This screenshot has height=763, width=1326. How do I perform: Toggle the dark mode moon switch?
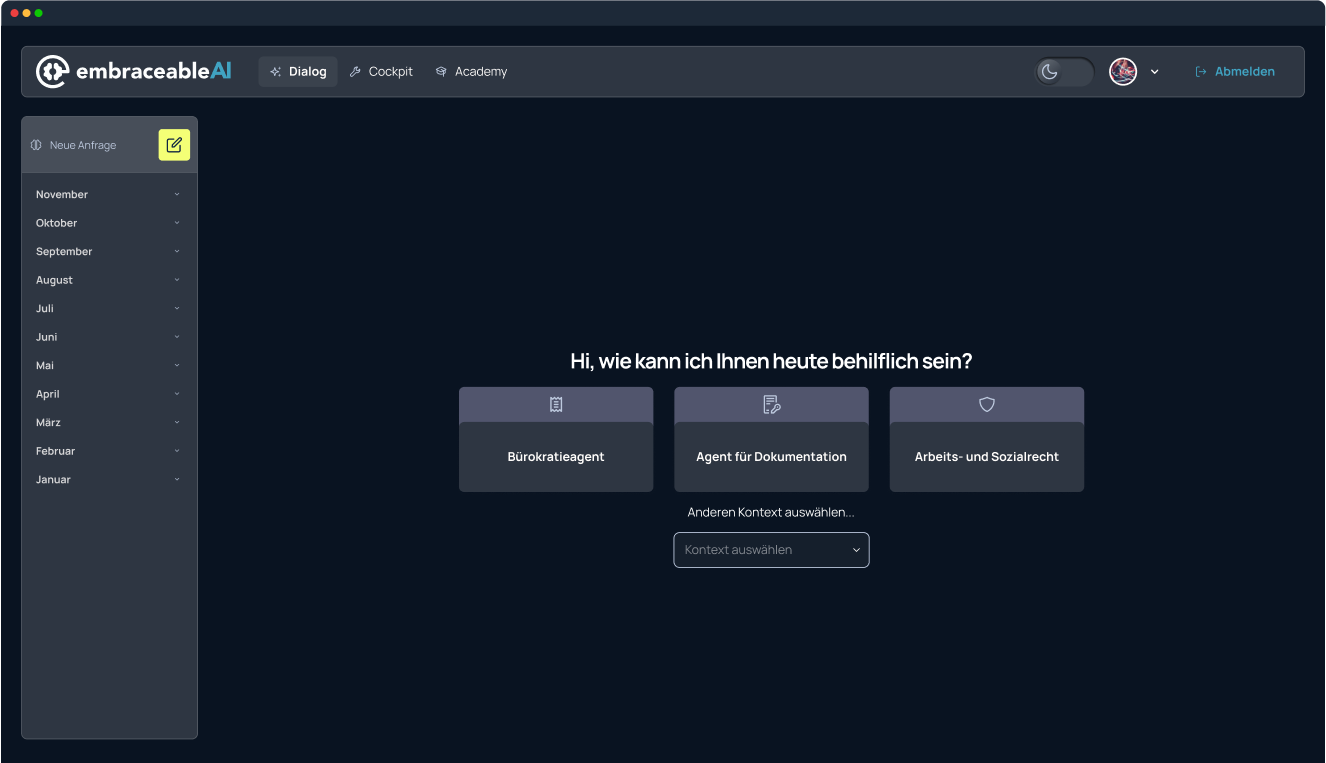pos(1064,71)
